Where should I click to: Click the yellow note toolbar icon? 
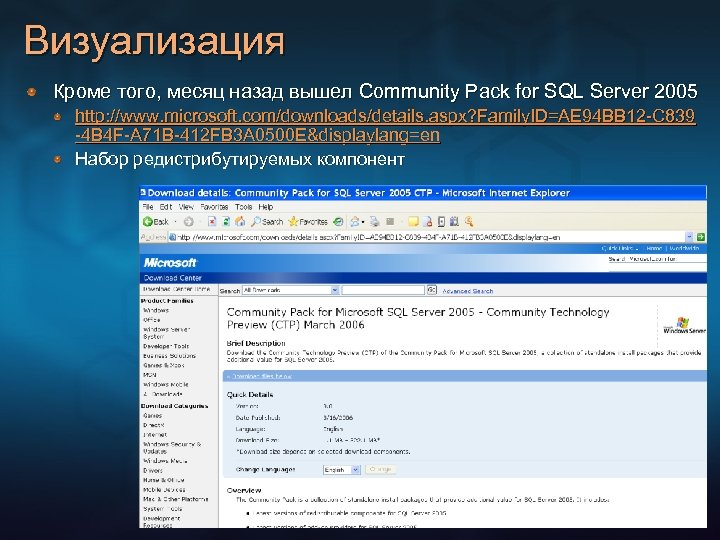click(413, 222)
